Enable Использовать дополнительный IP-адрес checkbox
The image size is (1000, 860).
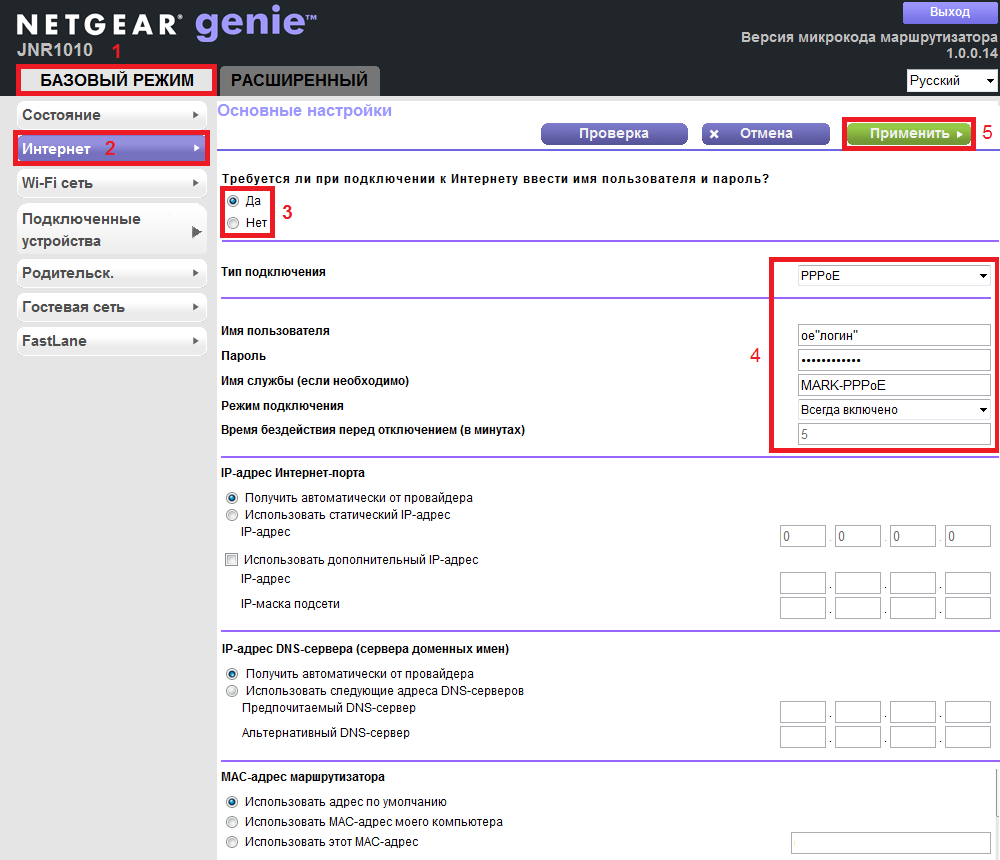coord(233,560)
